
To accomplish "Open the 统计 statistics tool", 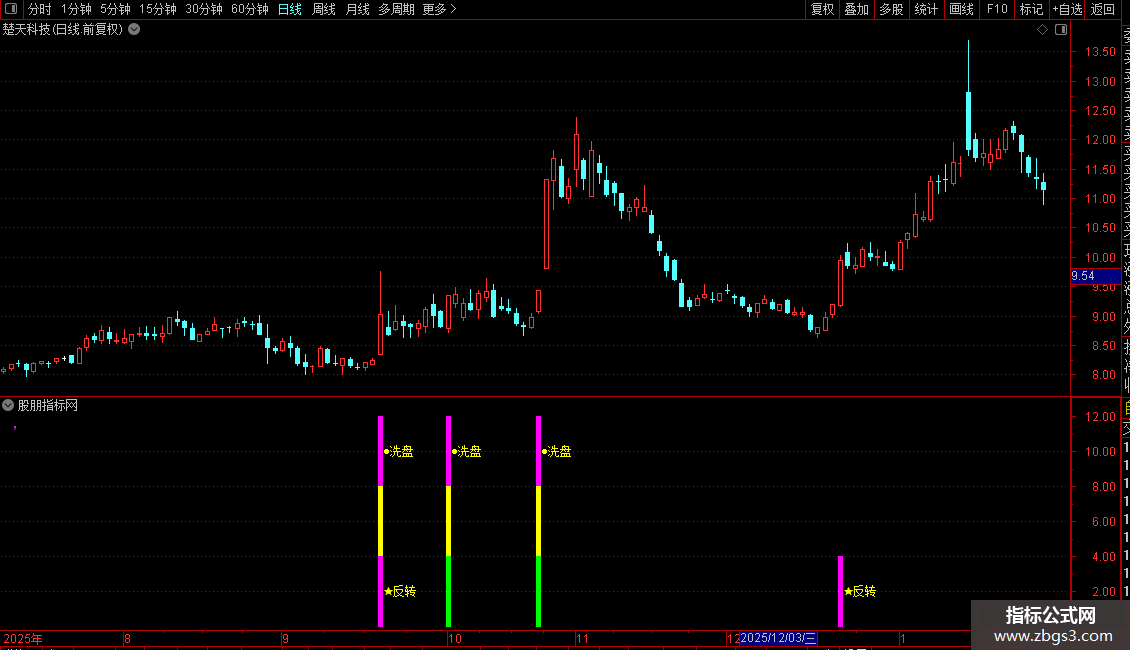I will tap(926, 9).
